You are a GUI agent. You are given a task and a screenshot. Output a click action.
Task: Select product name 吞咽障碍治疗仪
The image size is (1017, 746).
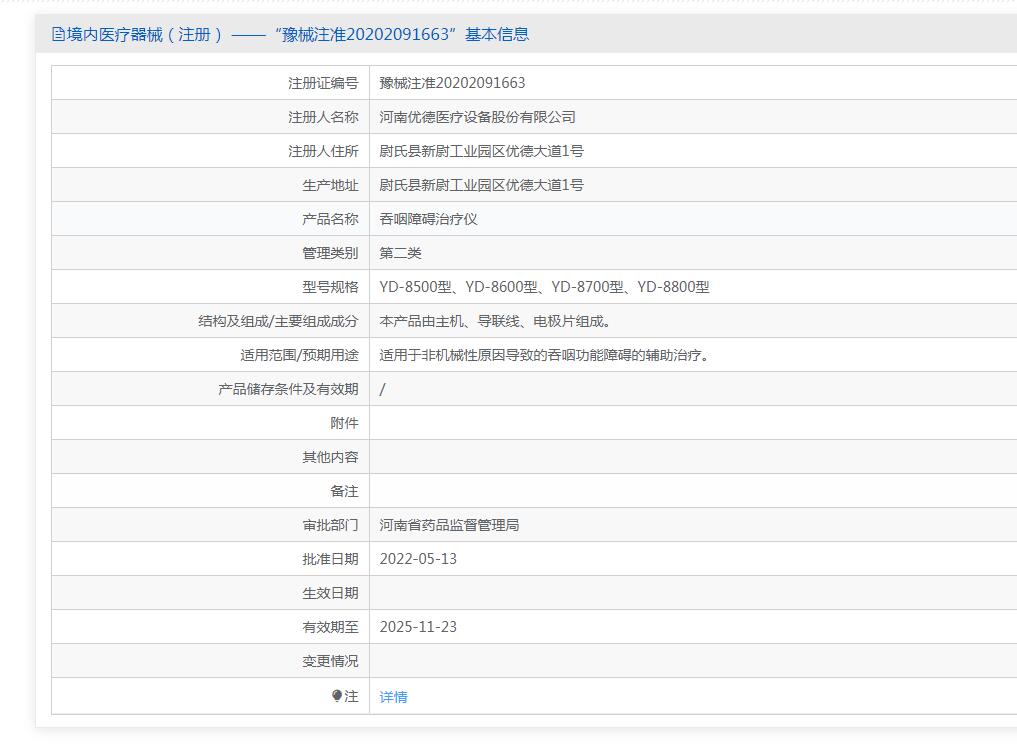(x=428, y=219)
